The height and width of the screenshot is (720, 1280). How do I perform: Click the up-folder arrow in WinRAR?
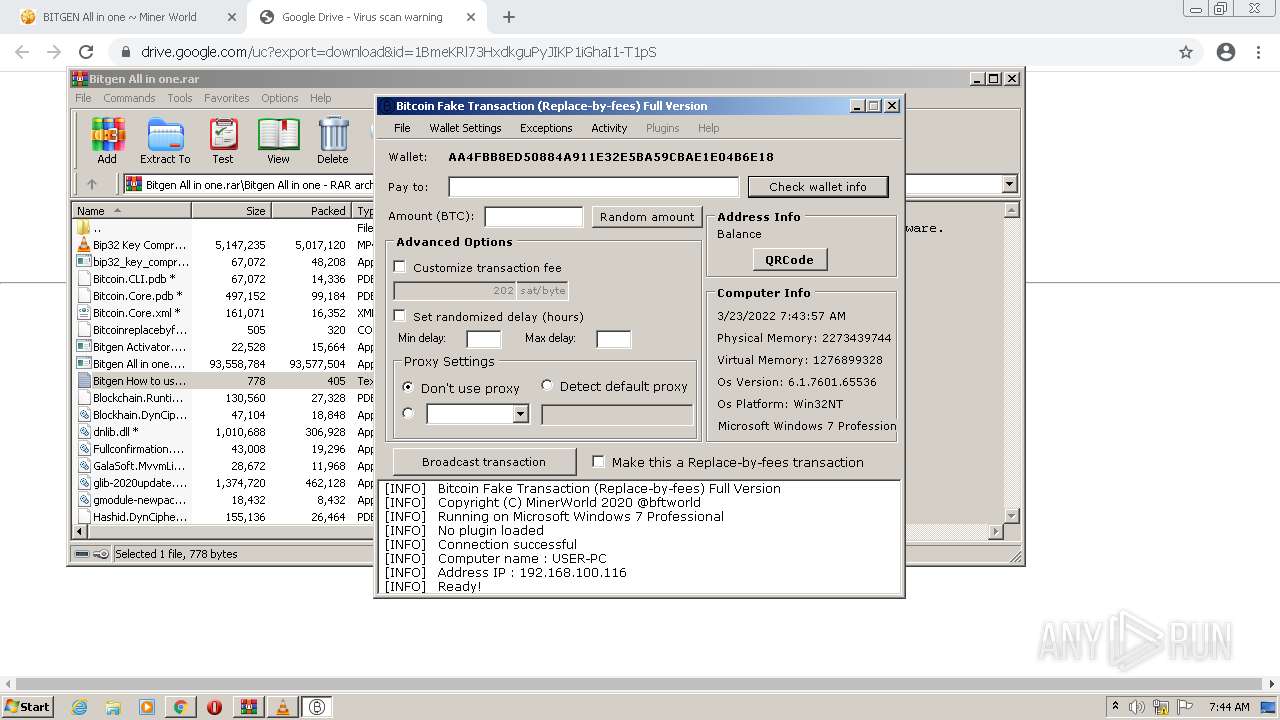[x=92, y=184]
